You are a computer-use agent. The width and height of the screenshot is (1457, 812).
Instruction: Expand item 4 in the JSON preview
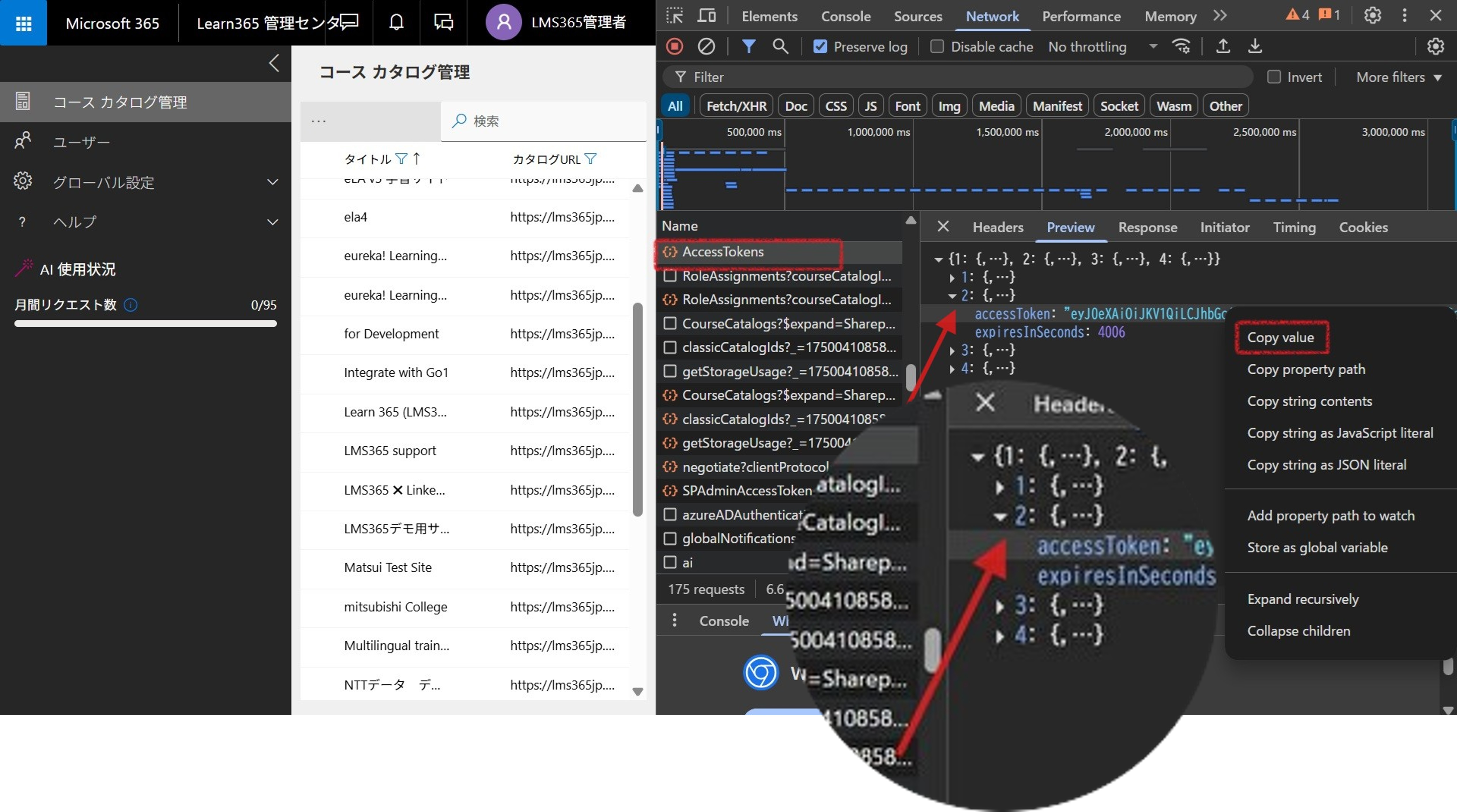(x=952, y=369)
